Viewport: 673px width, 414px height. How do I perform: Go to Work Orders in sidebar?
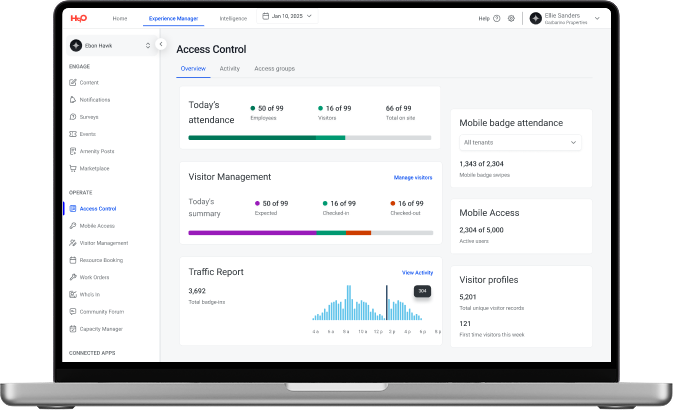[95, 277]
